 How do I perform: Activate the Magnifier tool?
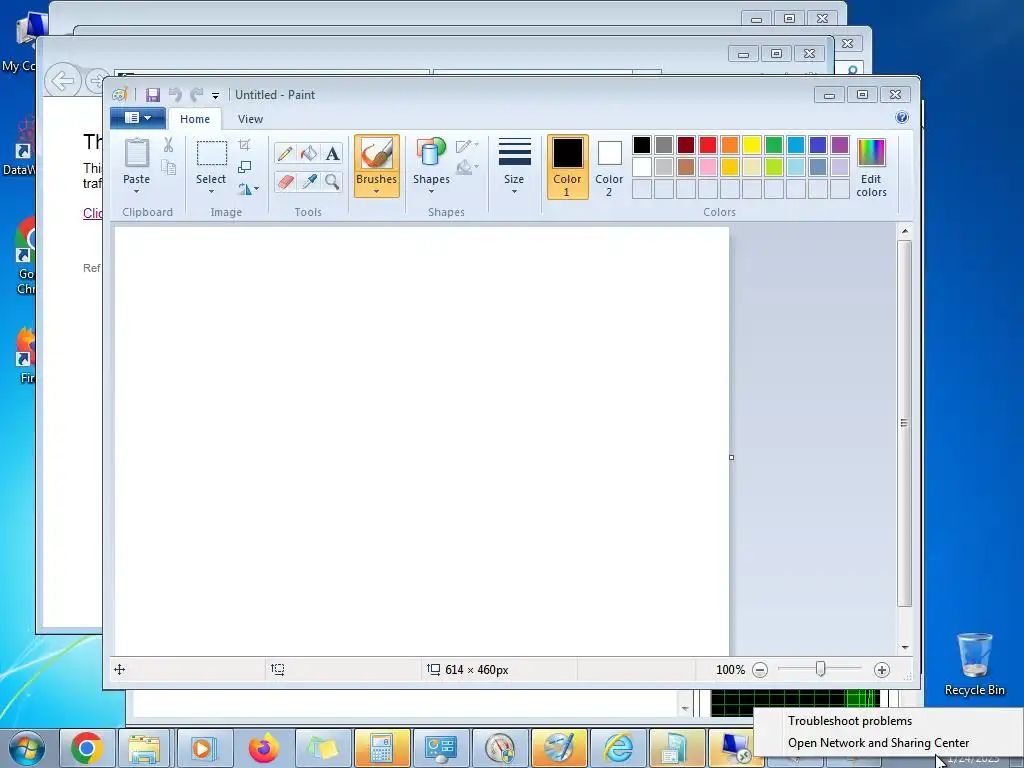click(332, 181)
